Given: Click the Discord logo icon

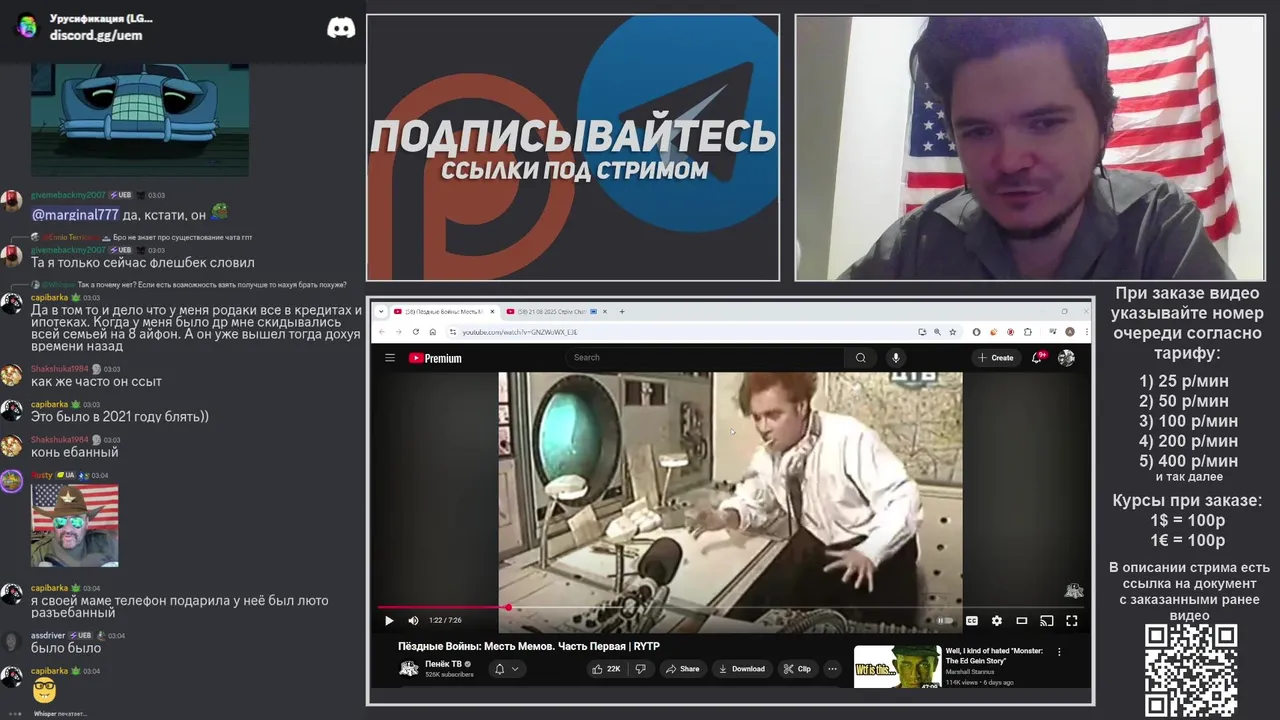Looking at the screenshot, I should 341,27.
